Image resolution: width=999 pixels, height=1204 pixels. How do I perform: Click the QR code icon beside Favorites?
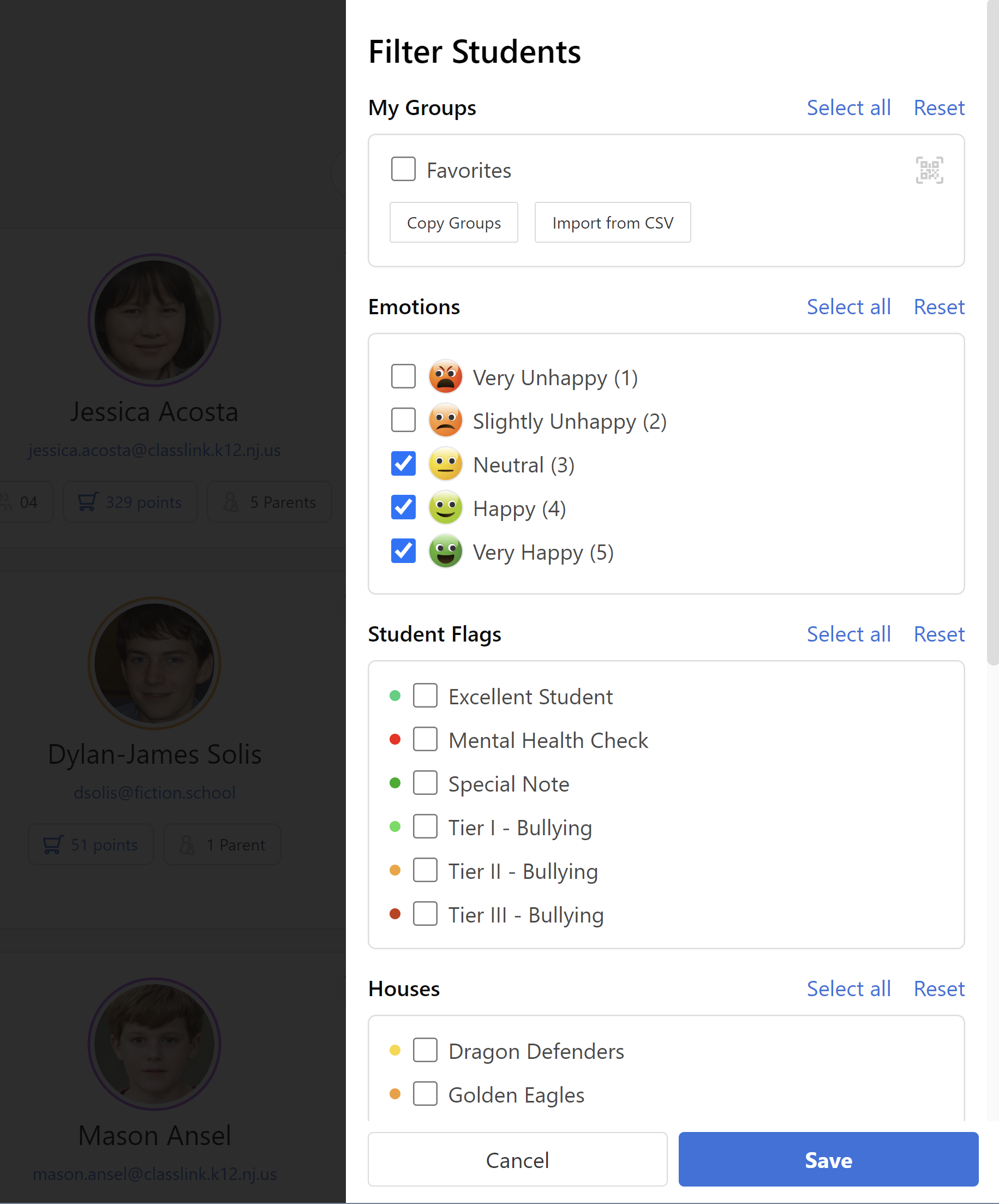pos(929,170)
